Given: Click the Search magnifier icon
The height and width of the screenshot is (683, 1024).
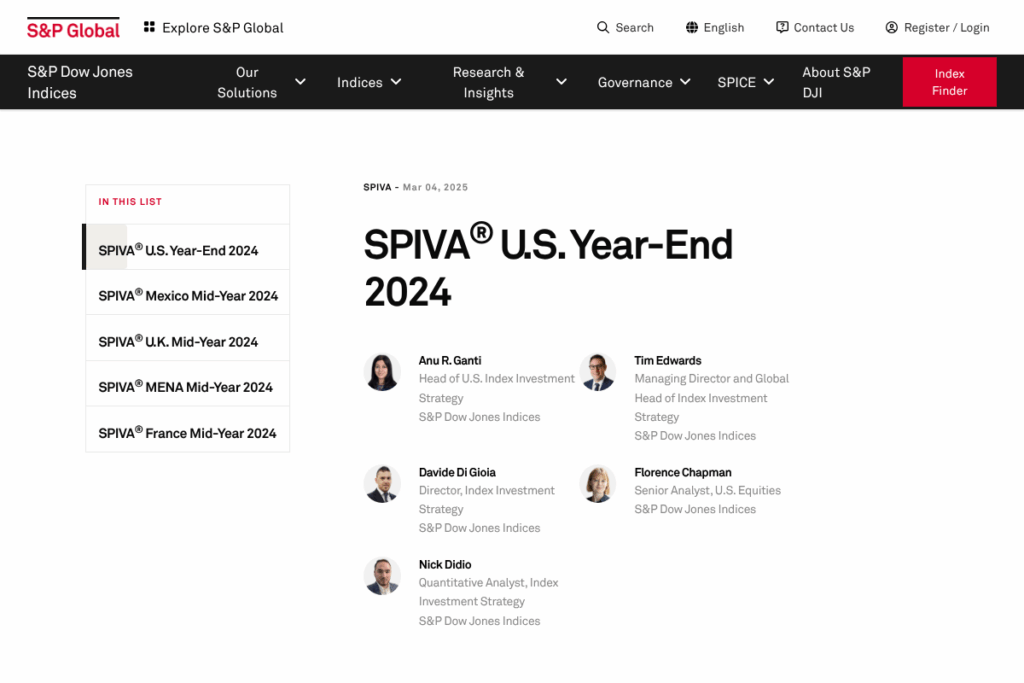Looking at the screenshot, I should pyautogui.click(x=603, y=27).
